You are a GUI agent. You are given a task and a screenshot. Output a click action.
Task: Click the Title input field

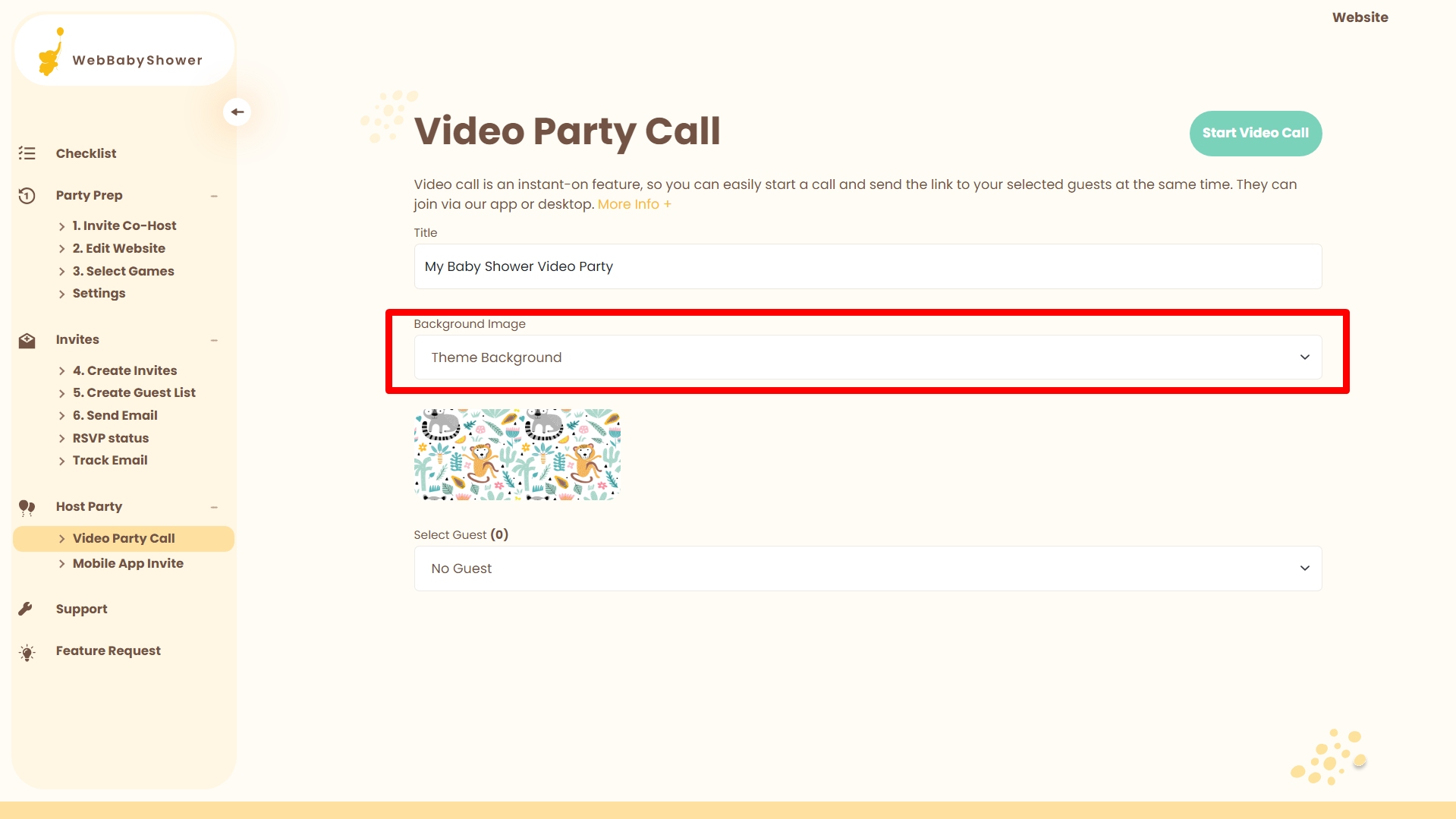tap(868, 266)
